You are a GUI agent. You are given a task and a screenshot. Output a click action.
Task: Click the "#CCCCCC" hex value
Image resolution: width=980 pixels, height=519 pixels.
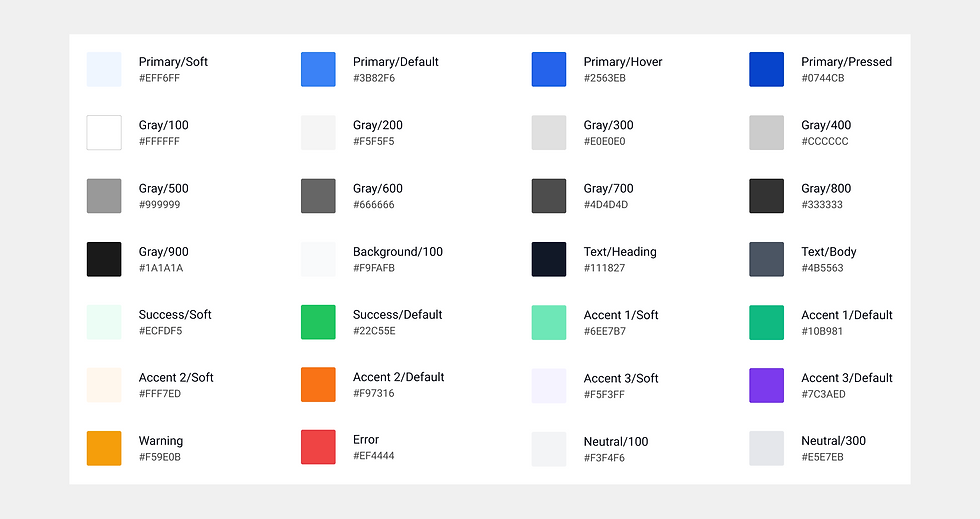[825, 141]
